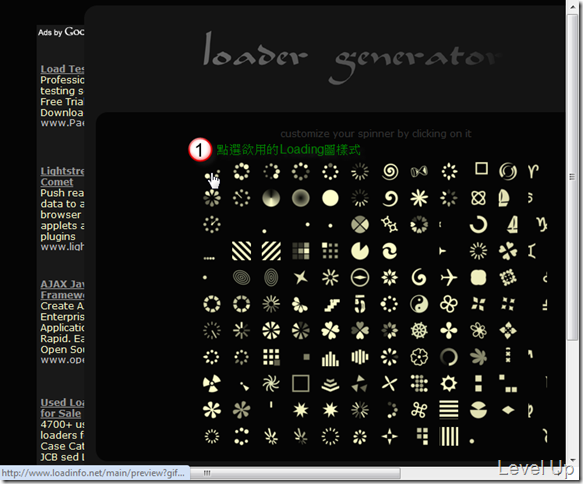Screen dimensions: 583x484
Task: Pick the gear cog spinner
Action: pyautogui.click(x=449, y=384)
